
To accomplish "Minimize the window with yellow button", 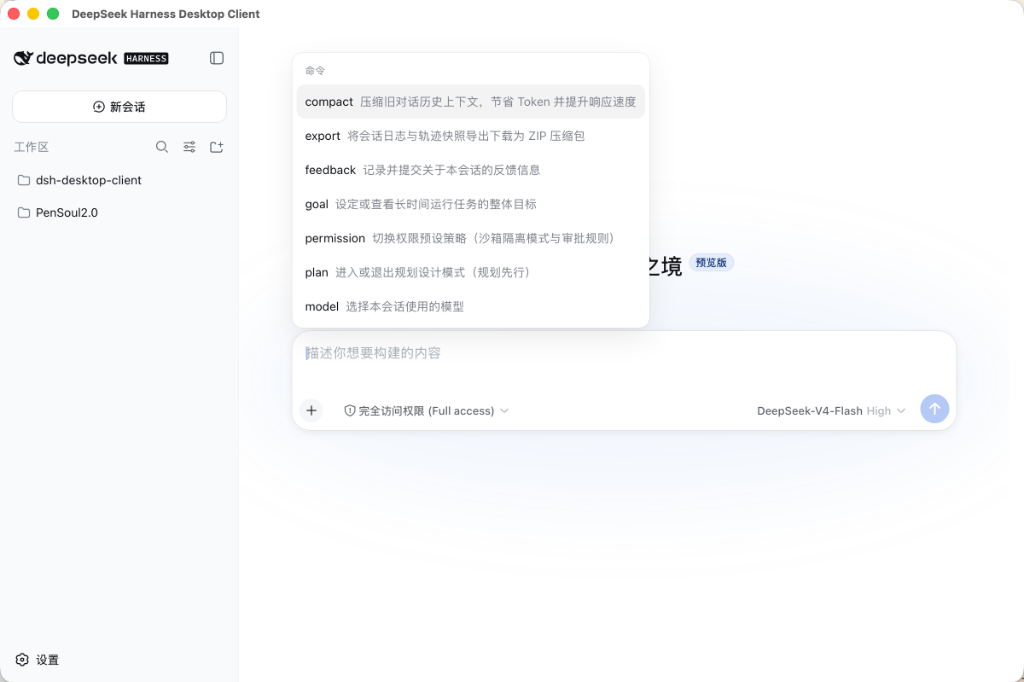I will point(33,14).
